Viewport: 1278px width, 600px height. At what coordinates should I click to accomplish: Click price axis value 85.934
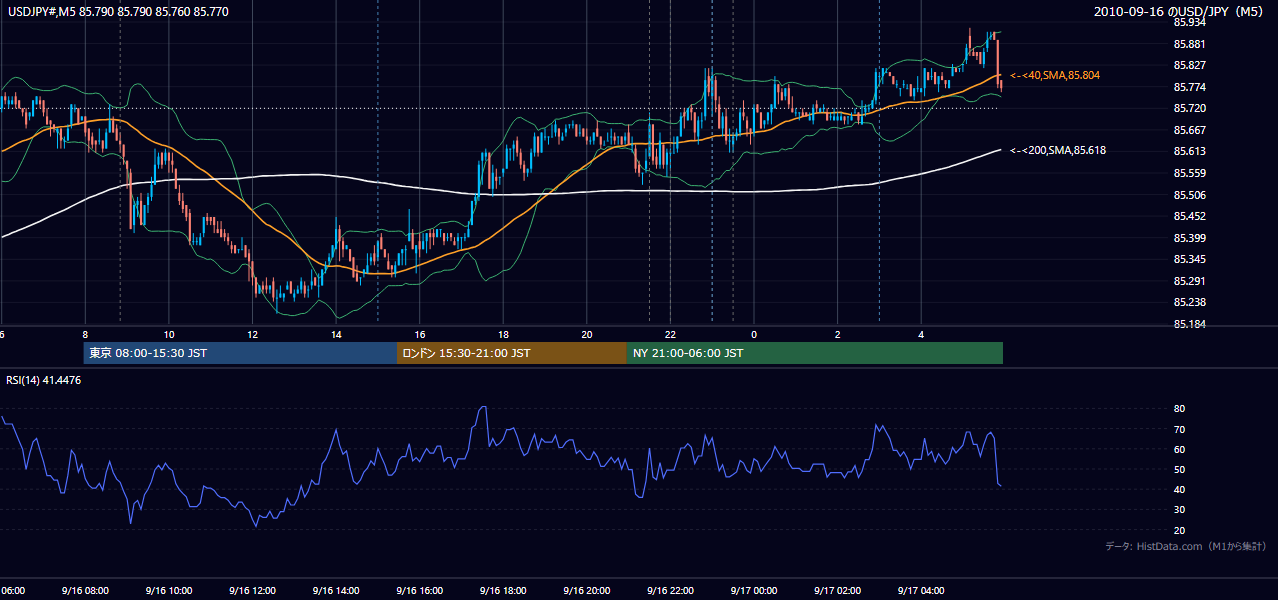1190,22
